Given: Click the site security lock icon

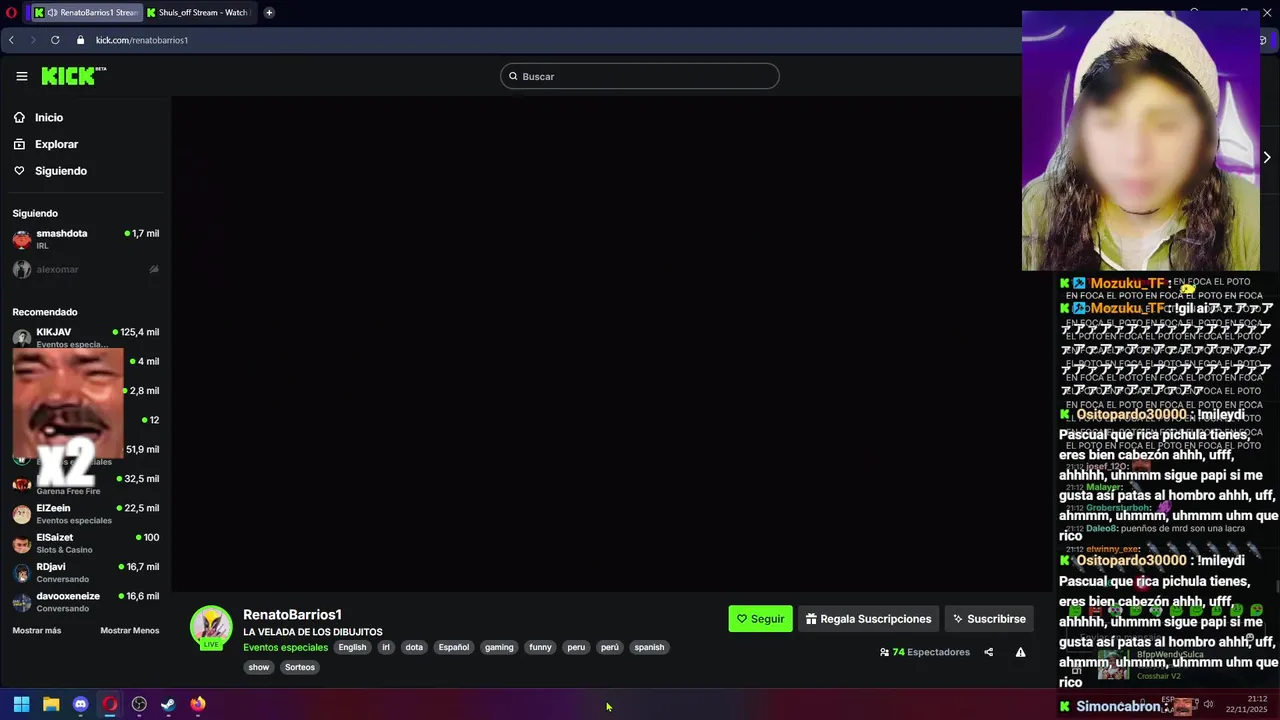Looking at the screenshot, I should (x=80, y=40).
